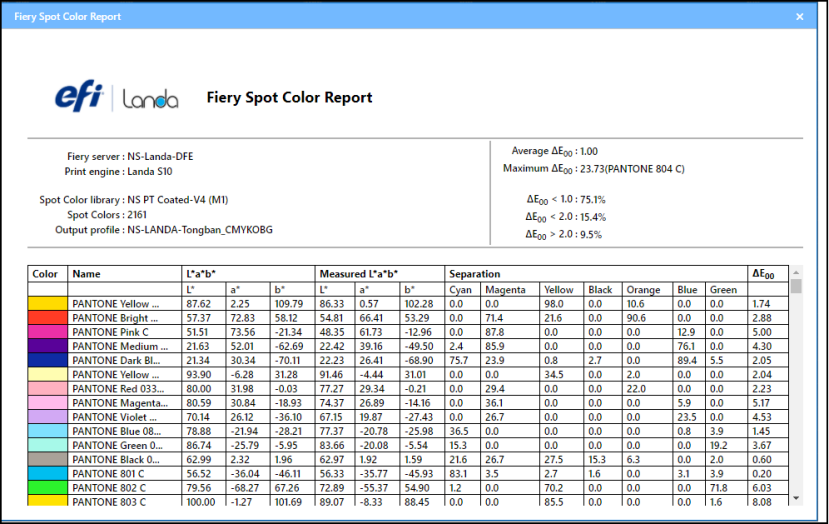This screenshot has width=829, height=524.
Task: Select the PANTONE Black 0 swatch
Action: [x=47, y=459]
